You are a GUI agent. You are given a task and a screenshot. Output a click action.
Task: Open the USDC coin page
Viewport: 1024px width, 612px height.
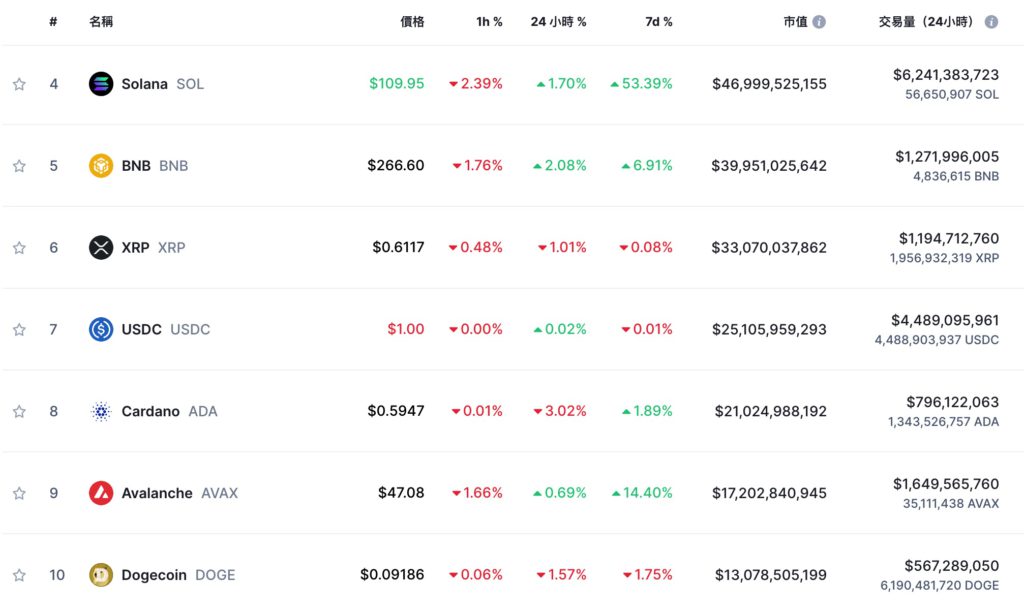point(166,329)
